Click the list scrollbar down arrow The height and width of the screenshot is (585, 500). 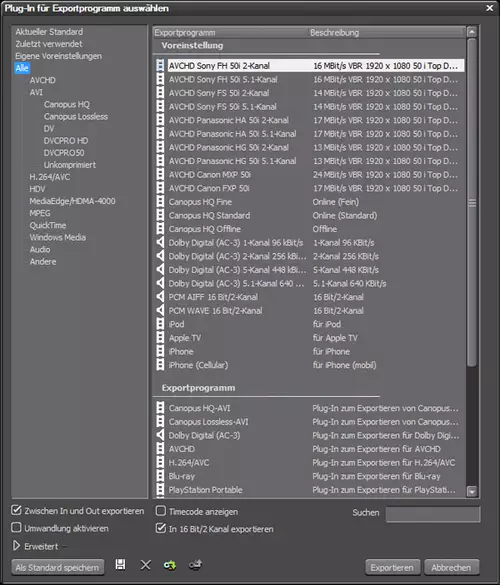[472, 492]
